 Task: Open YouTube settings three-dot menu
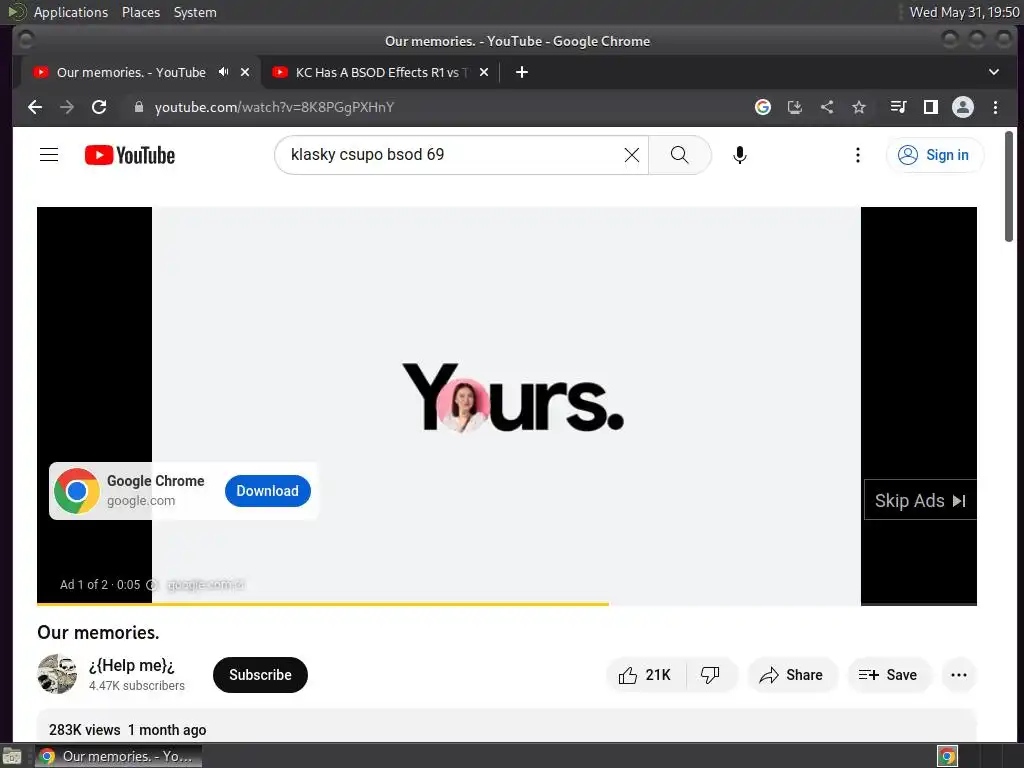click(857, 155)
